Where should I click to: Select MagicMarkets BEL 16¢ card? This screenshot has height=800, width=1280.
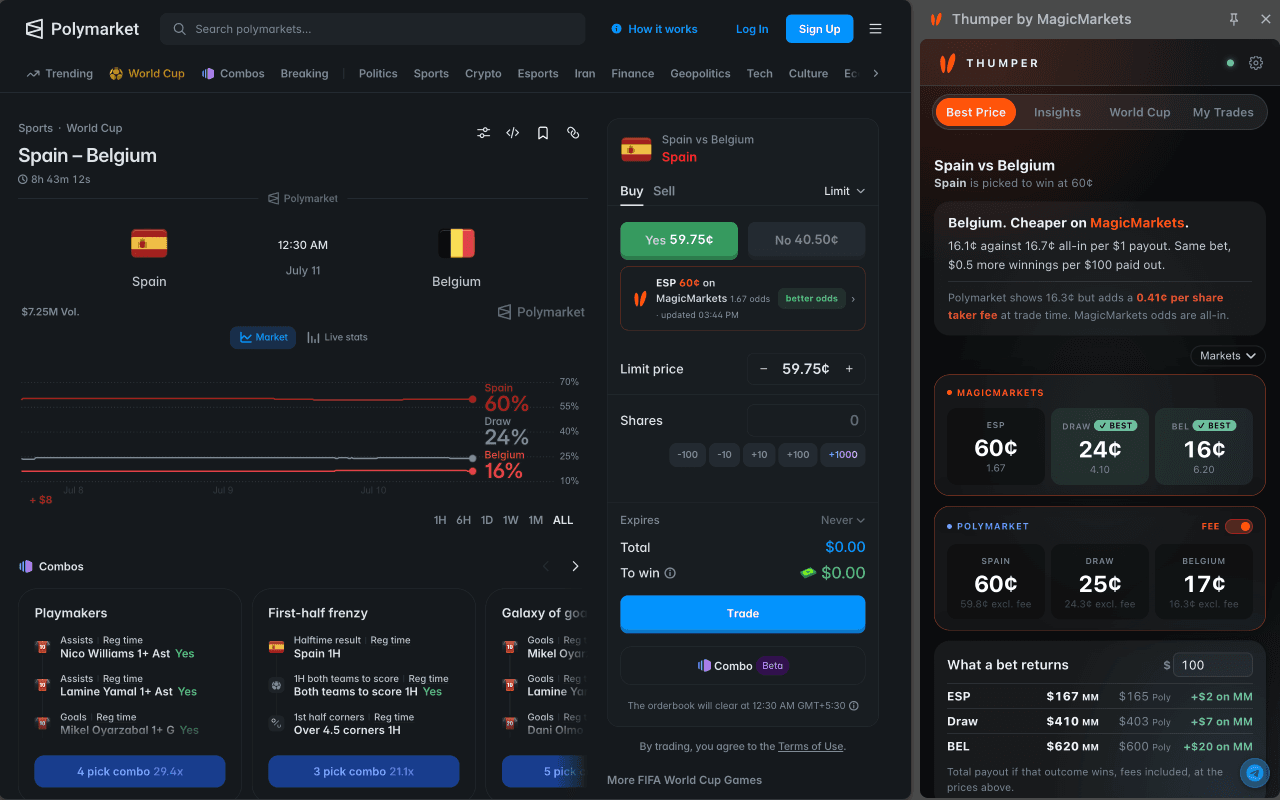[x=1204, y=446]
